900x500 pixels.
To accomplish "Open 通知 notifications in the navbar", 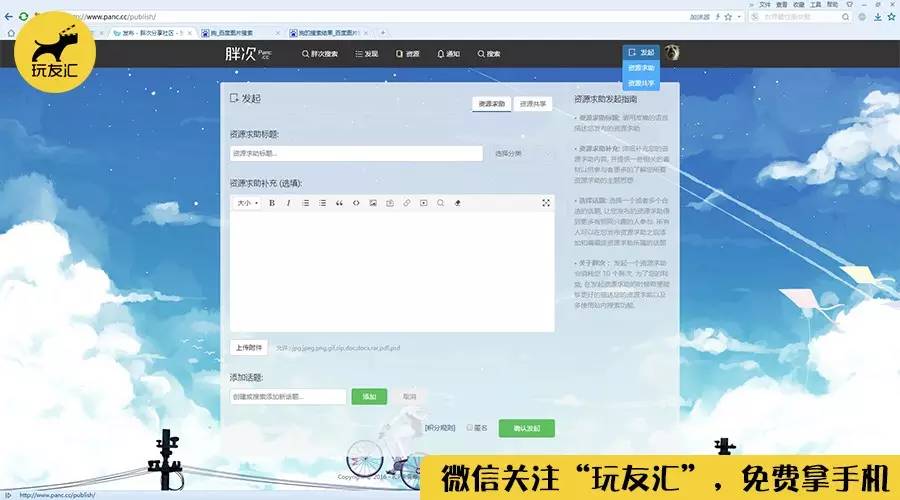I will [448, 54].
